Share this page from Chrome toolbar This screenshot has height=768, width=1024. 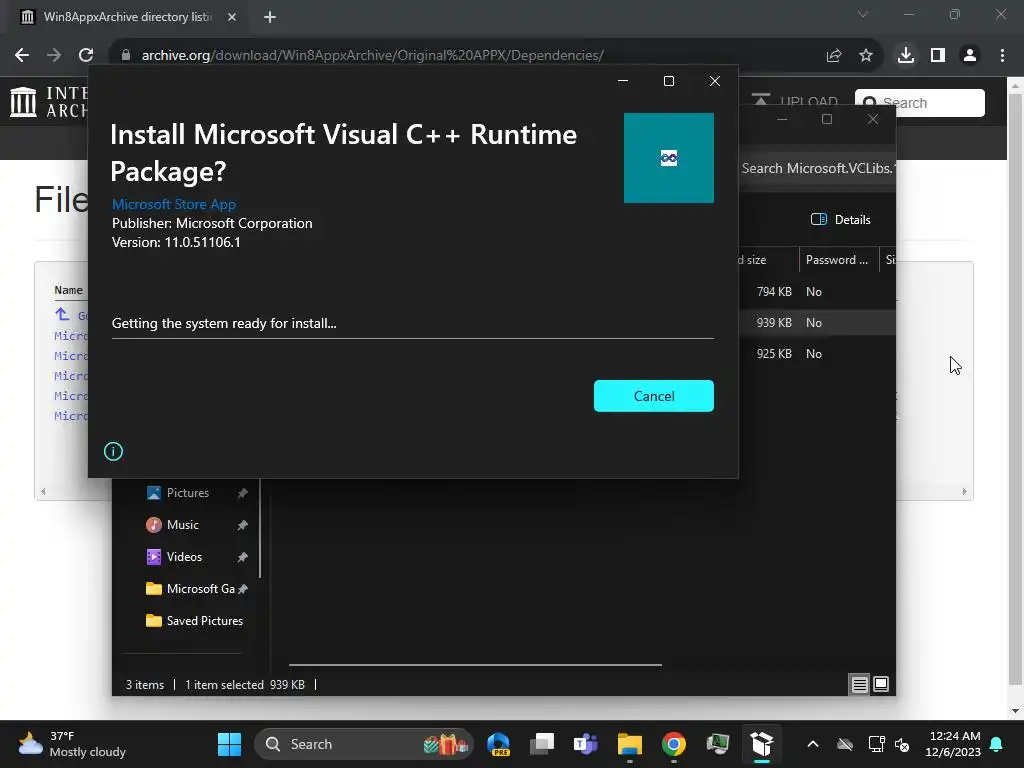(833, 56)
